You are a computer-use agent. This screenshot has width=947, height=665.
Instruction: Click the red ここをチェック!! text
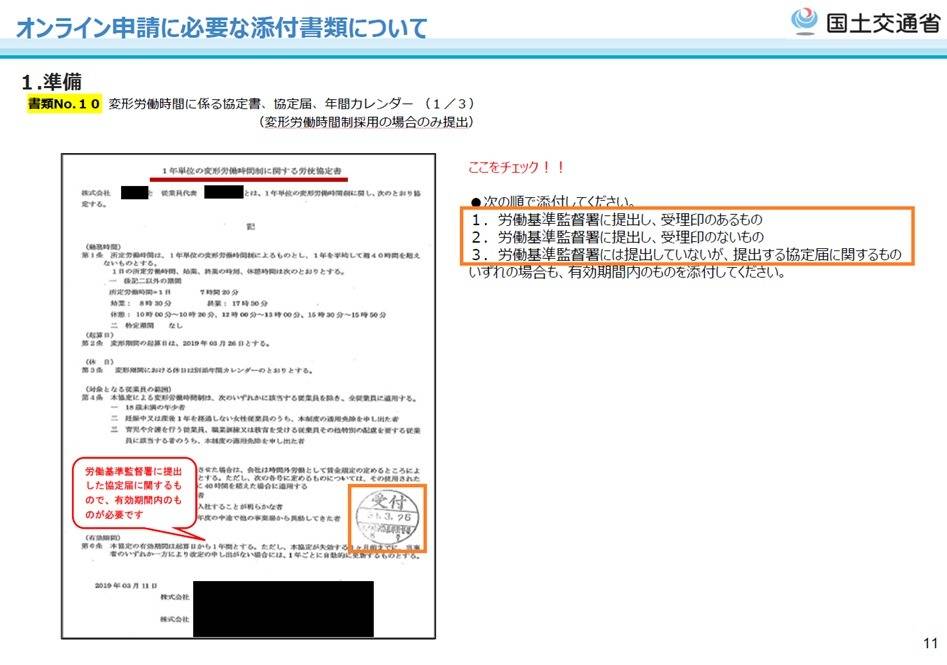pos(518,167)
